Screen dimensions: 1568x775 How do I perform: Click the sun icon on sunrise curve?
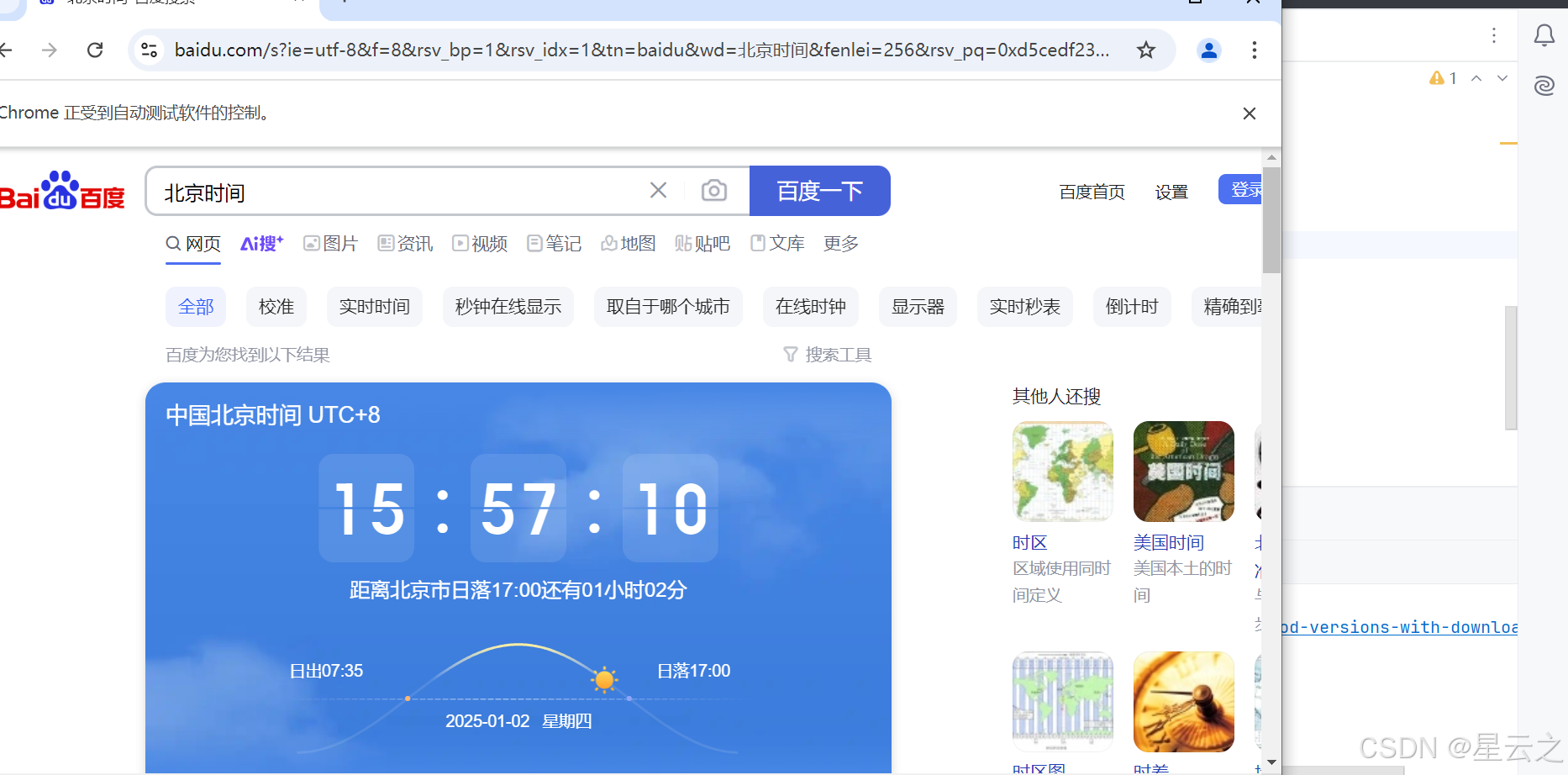tap(604, 679)
